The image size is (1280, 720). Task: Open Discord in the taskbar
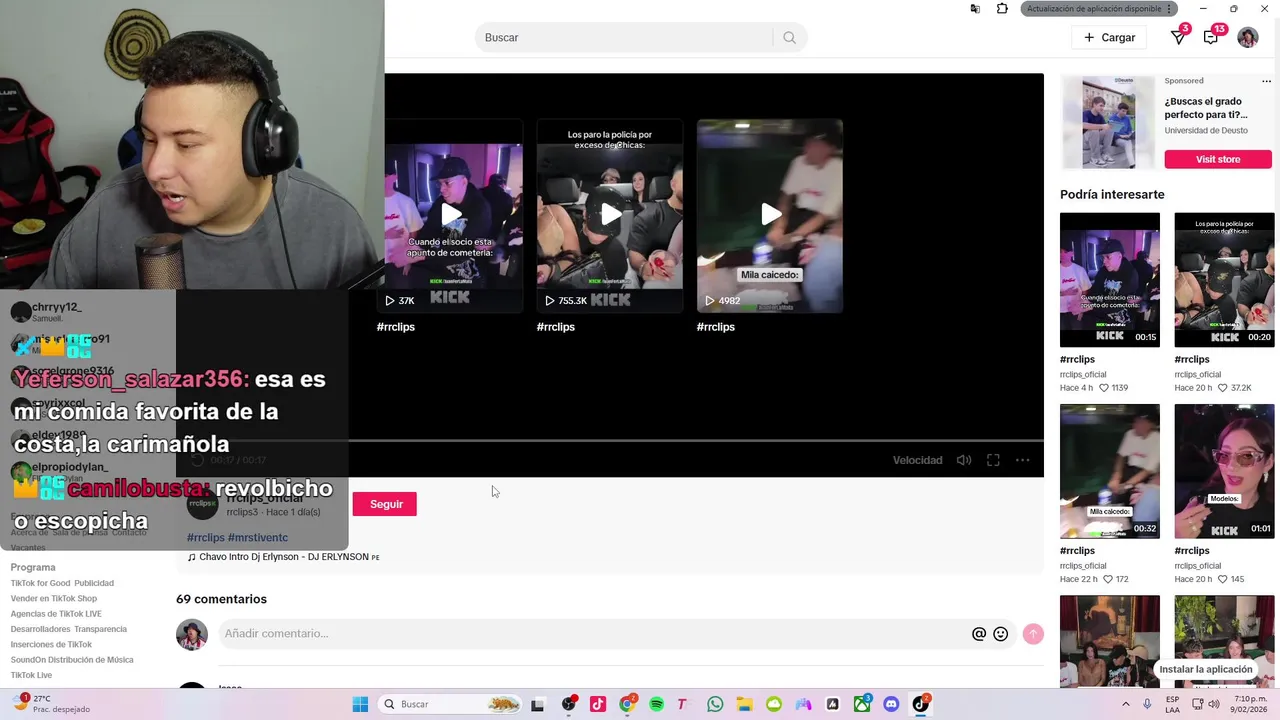891,704
